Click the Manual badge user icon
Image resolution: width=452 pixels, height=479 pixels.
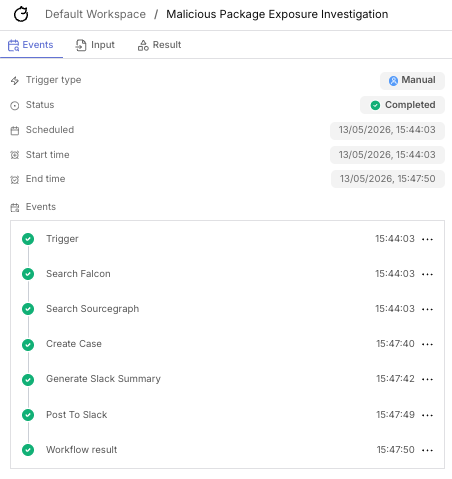point(393,81)
